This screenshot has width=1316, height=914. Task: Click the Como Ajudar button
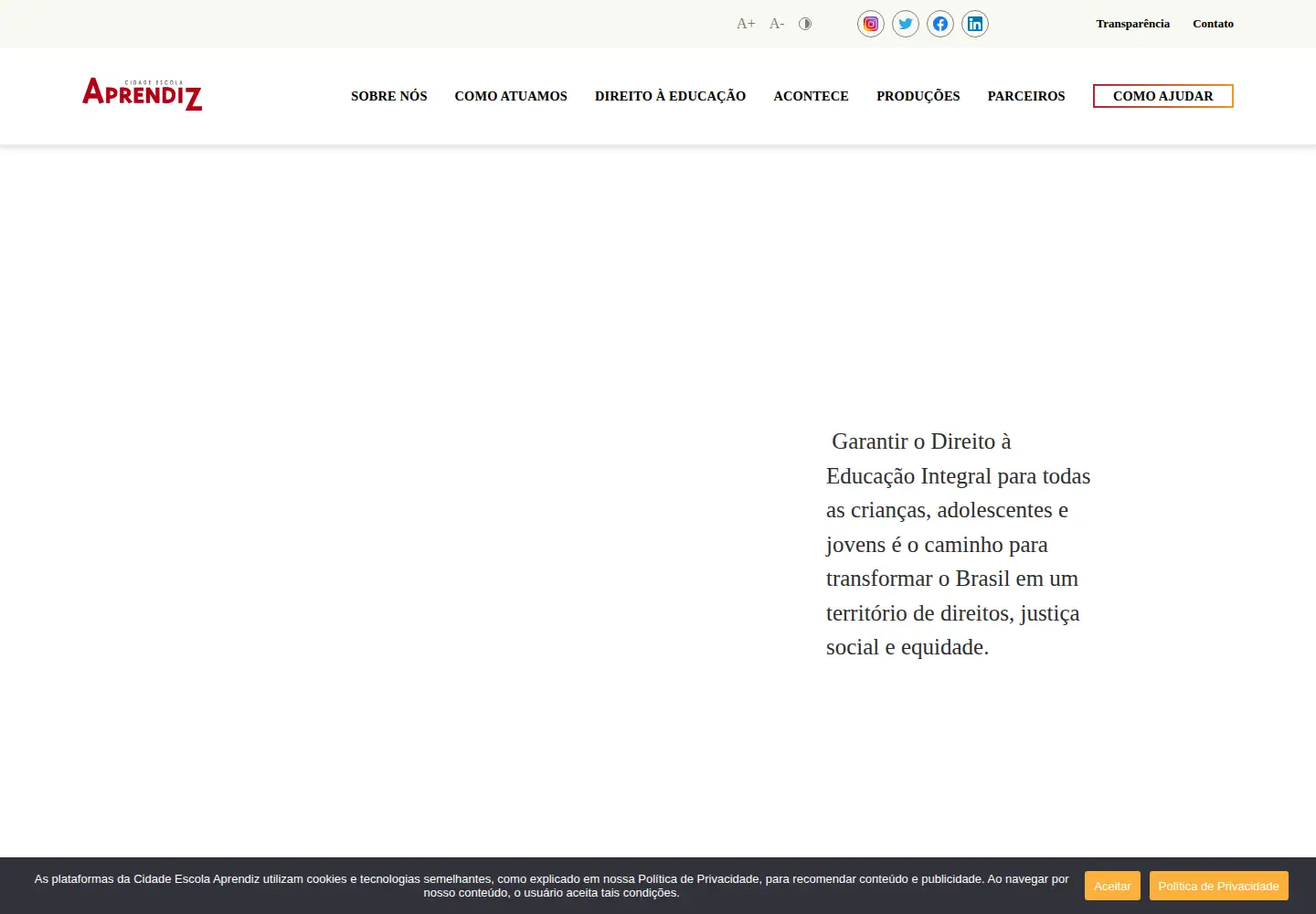tap(1163, 96)
